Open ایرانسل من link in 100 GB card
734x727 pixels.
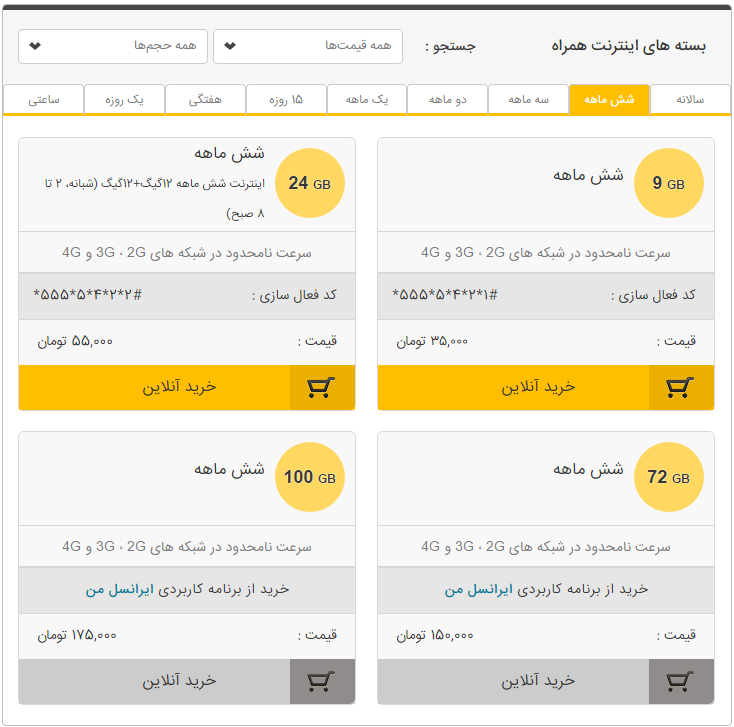click(x=119, y=589)
